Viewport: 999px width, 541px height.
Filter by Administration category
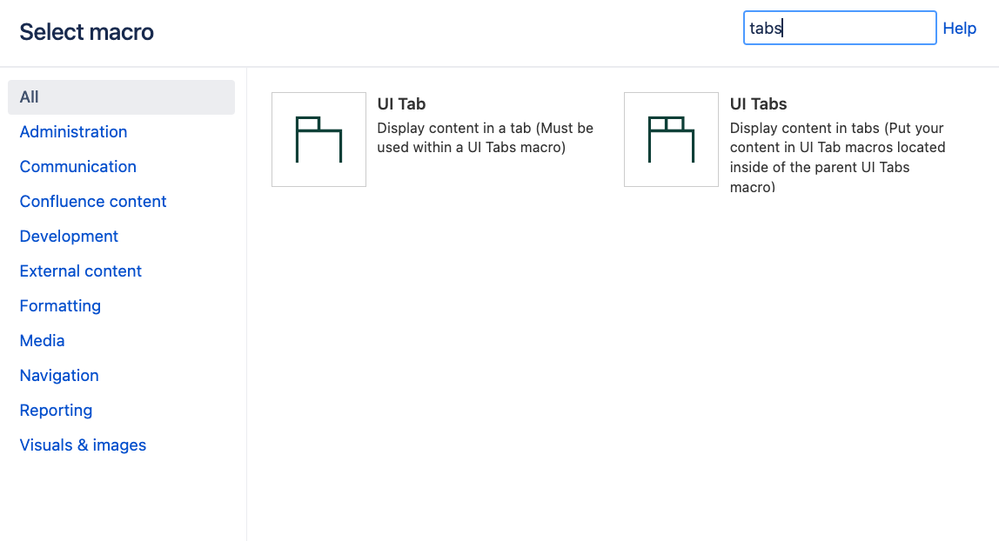tap(73, 132)
